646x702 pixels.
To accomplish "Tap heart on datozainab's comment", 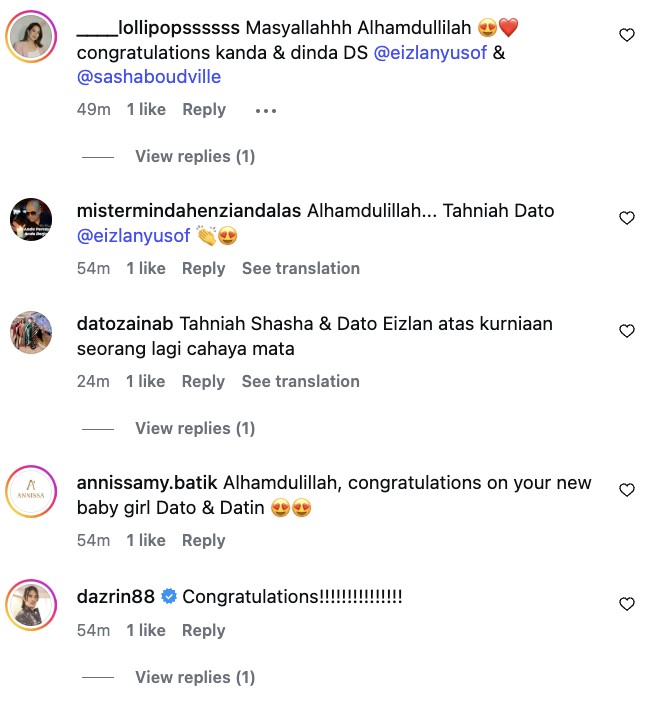I will pyautogui.click(x=627, y=331).
